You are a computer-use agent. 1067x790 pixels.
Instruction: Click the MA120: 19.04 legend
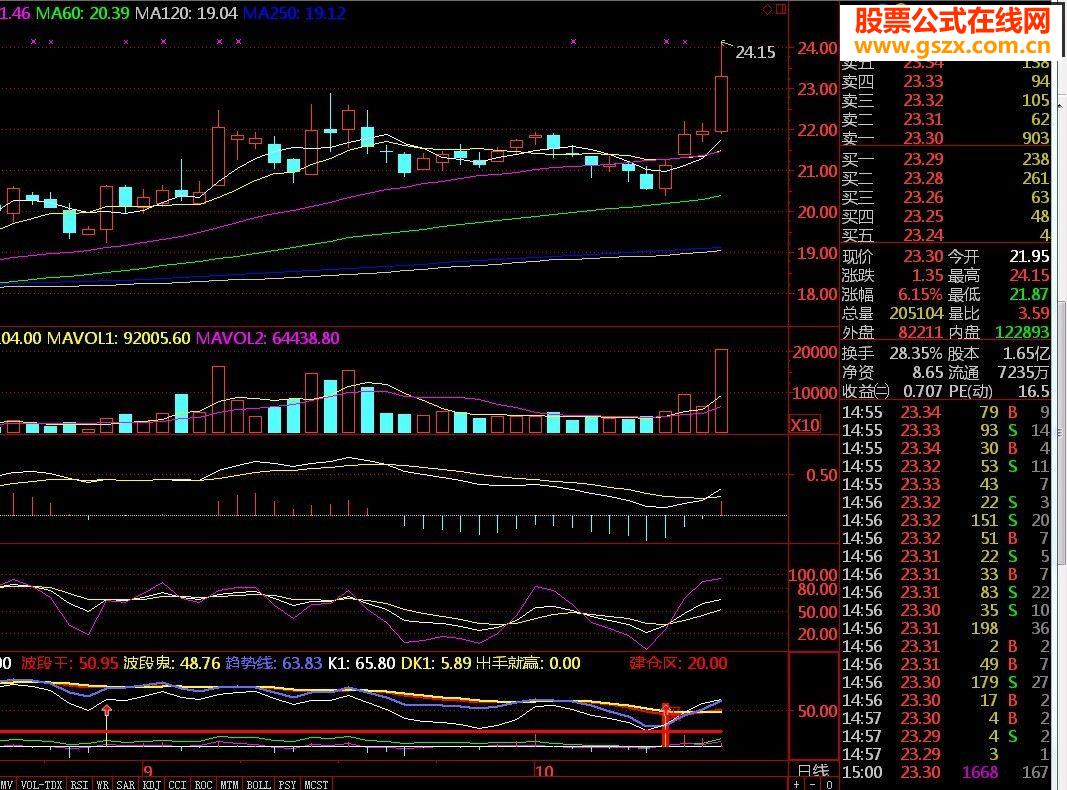coord(186,13)
